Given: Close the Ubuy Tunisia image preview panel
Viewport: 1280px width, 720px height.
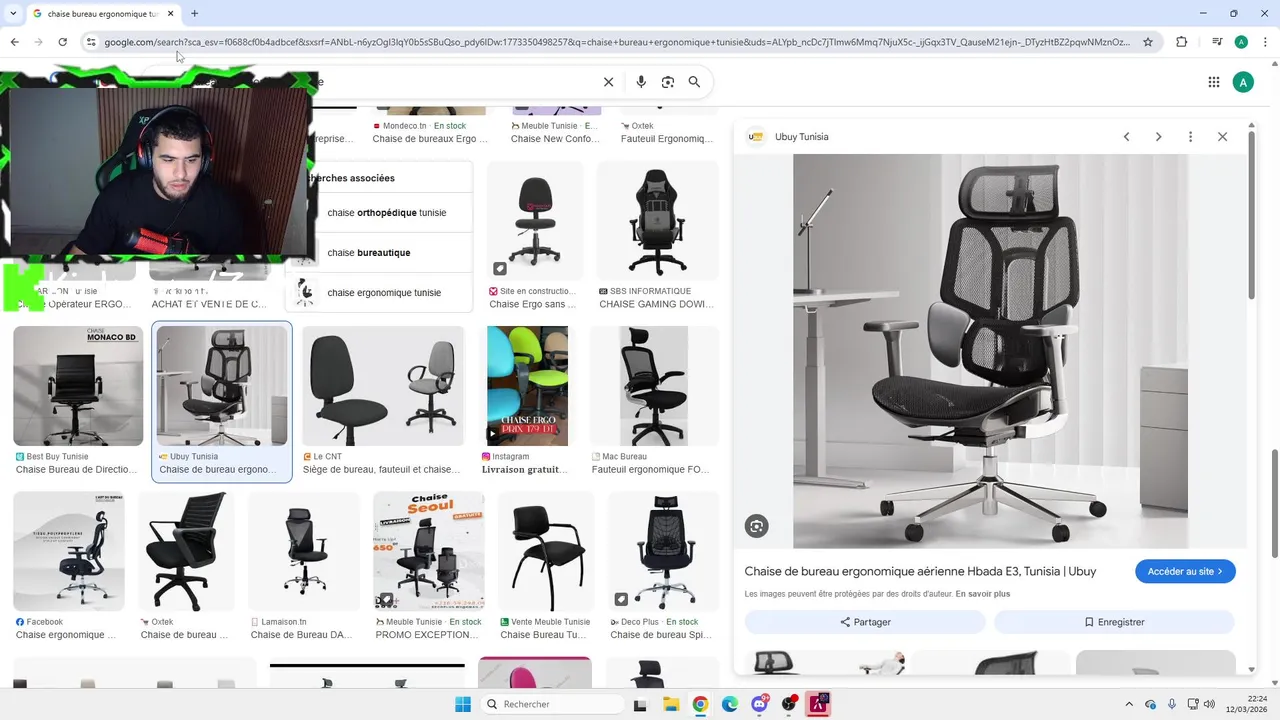Looking at the screenshot, I should [1222, 137].
